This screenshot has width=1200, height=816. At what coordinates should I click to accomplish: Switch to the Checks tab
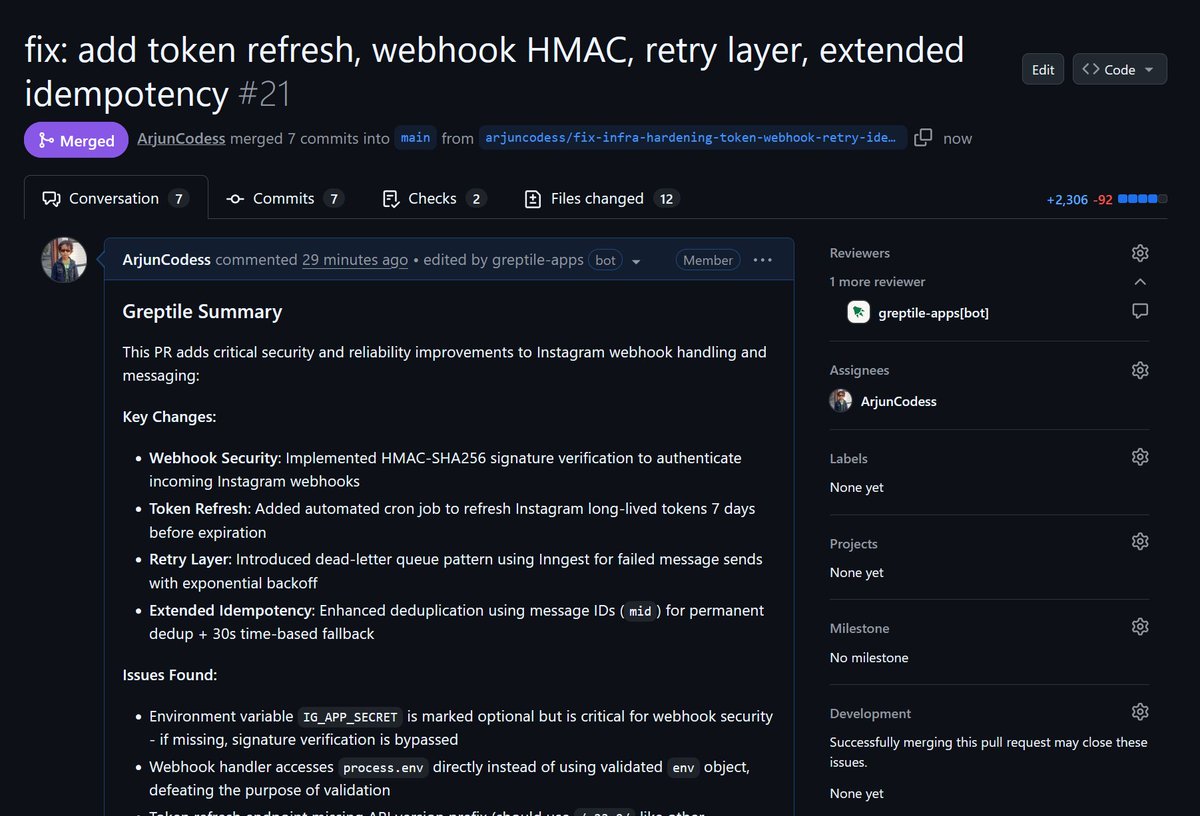(434, 198)
